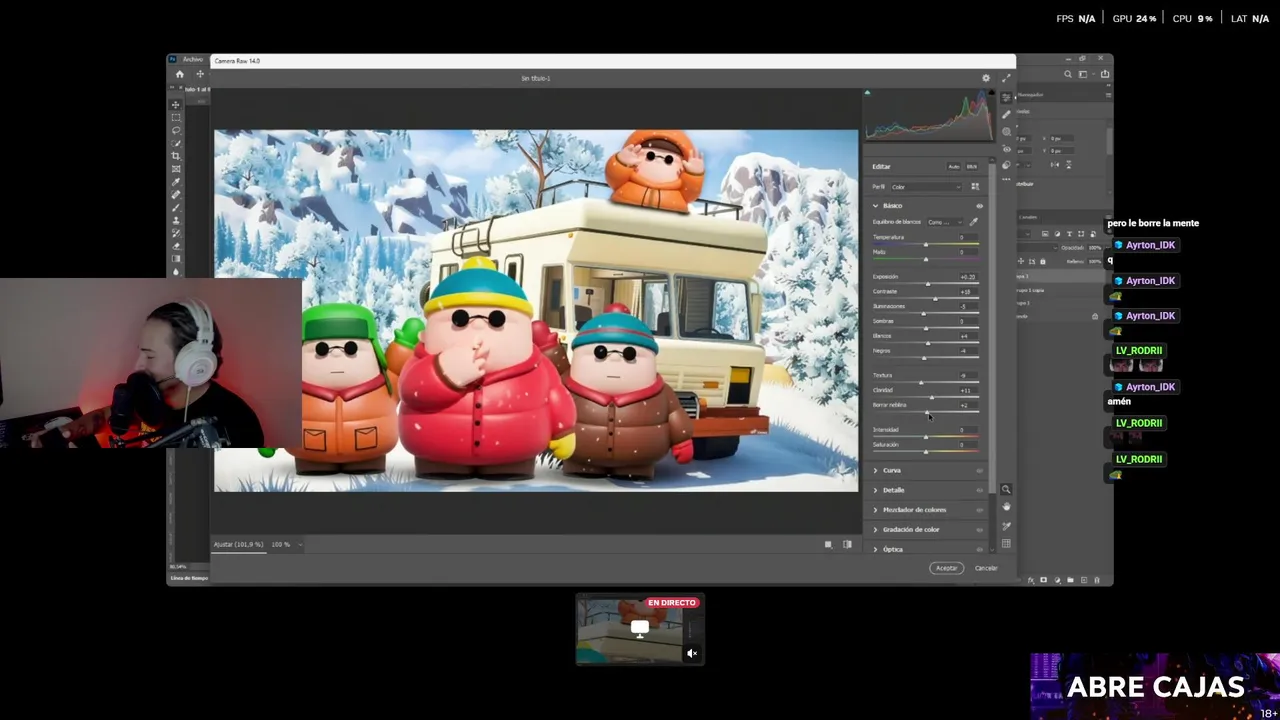Screen dimensions: 1280x720
Task: Open the Masking tool in Camera Raw
Action: coord(1006,131)
